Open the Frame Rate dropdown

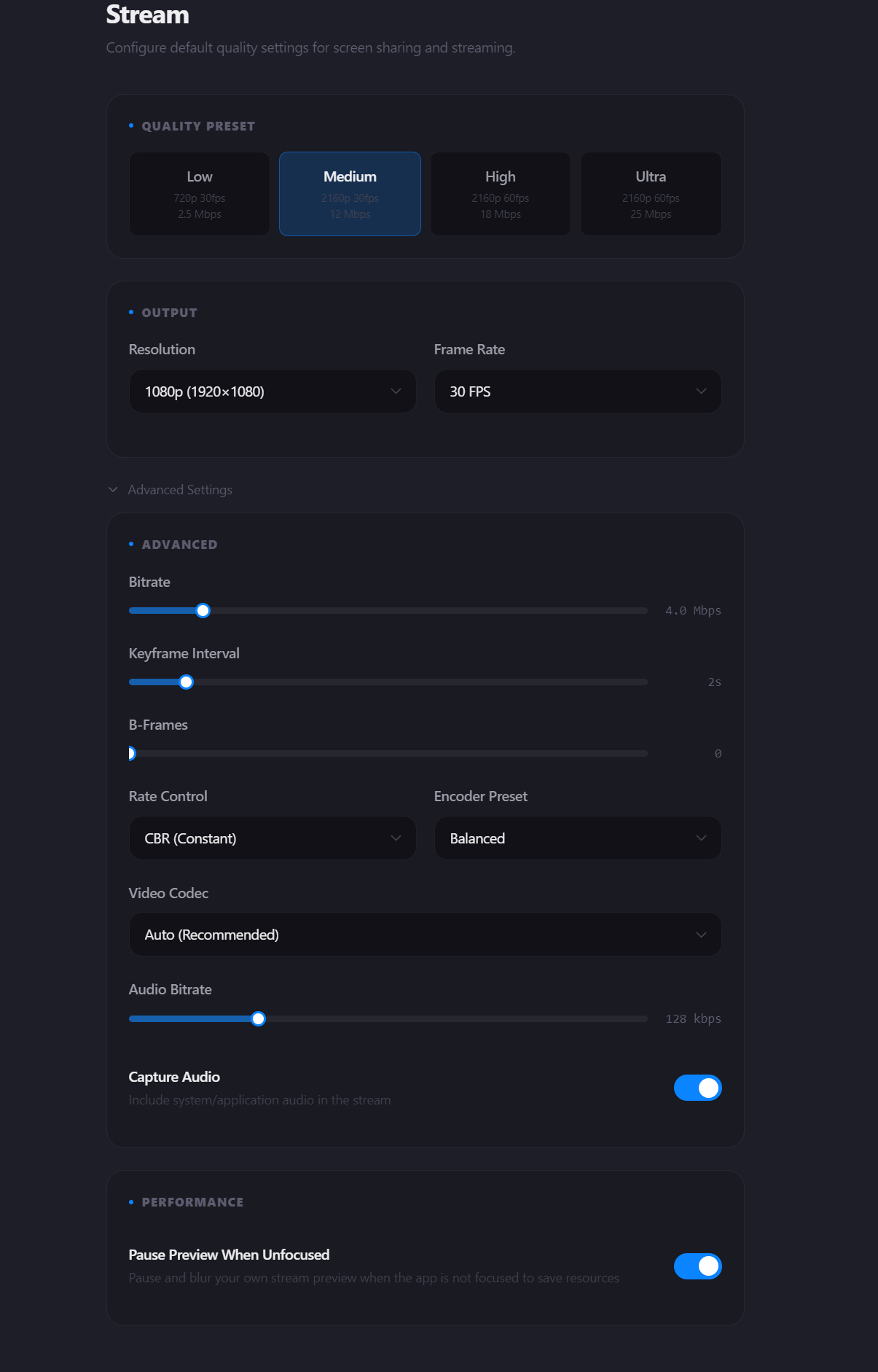pyautogui.click(x=577, y=391)
